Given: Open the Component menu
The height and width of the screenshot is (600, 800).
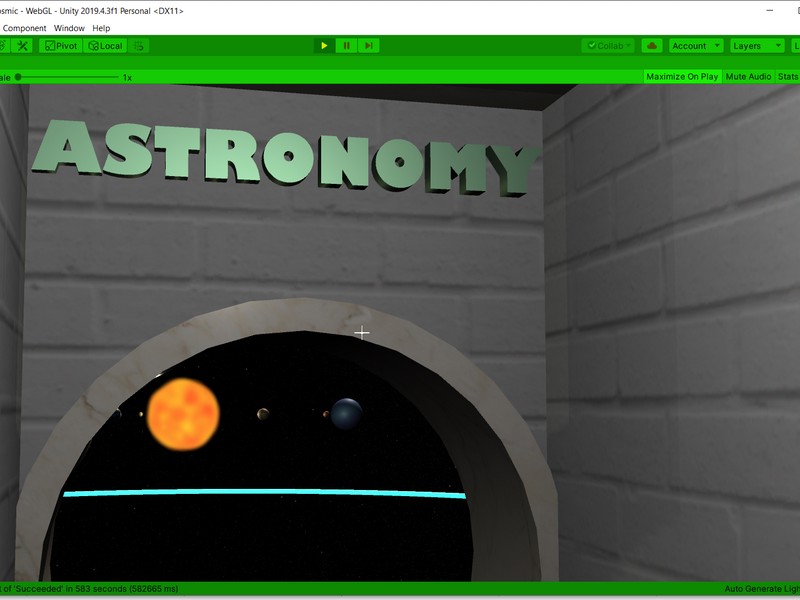Looking at the screenshot, I should (24, 28).
